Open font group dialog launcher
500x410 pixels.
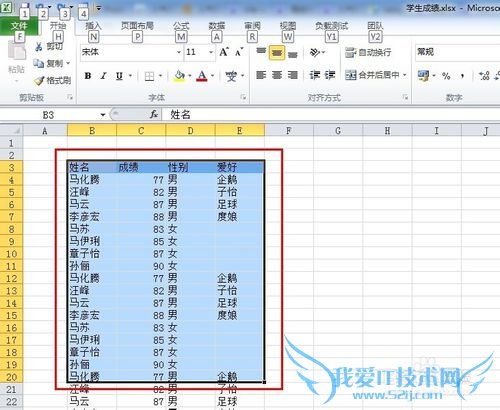(243, 97)
